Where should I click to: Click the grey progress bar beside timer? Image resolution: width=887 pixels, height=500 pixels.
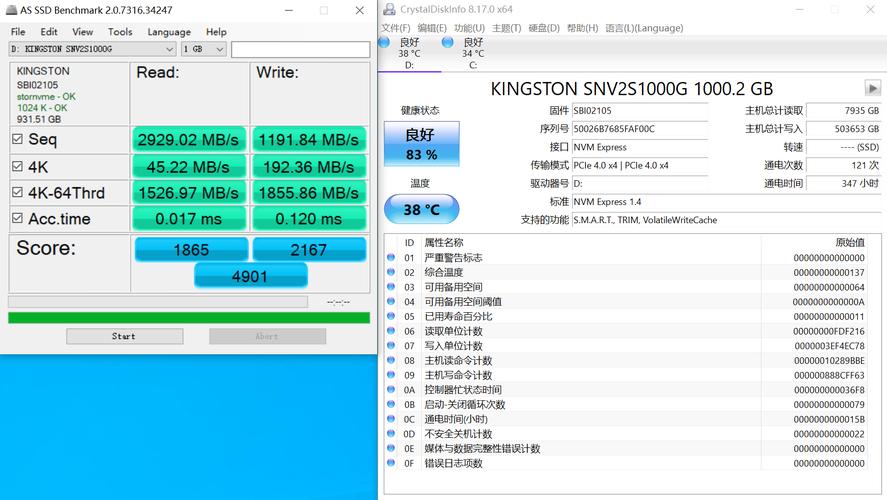158,302
